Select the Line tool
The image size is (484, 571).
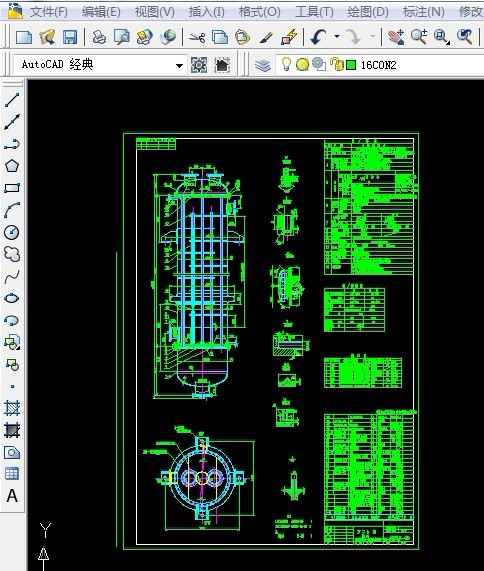12,100
